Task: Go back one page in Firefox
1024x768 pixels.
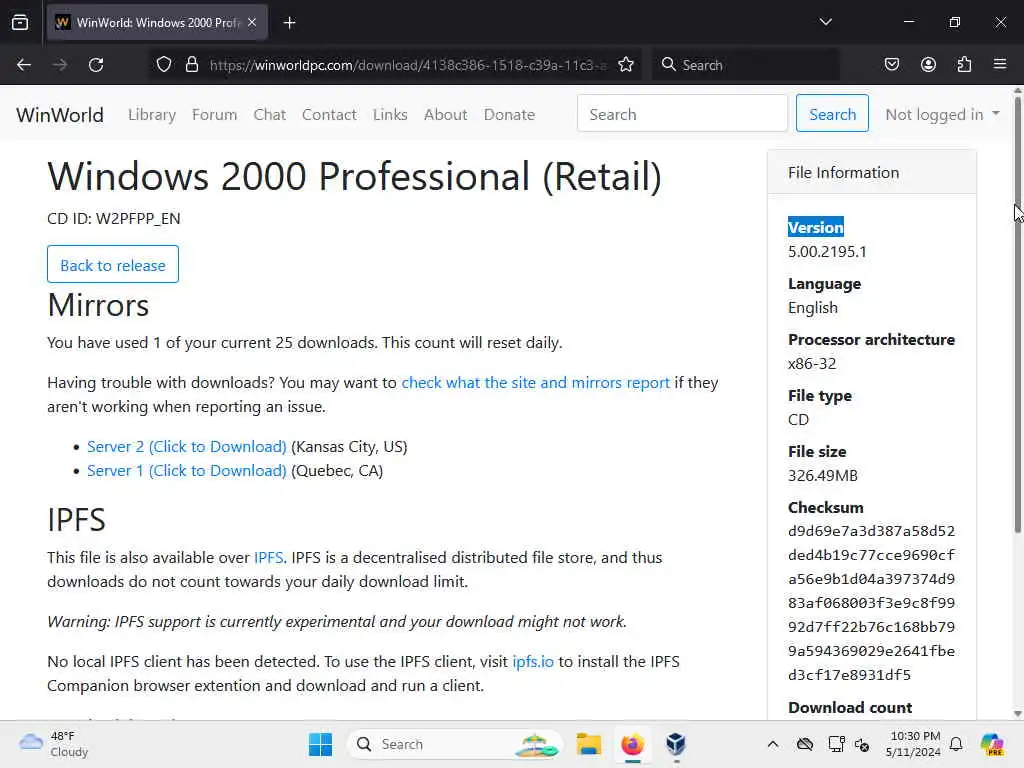Action: tap(24, 65)
